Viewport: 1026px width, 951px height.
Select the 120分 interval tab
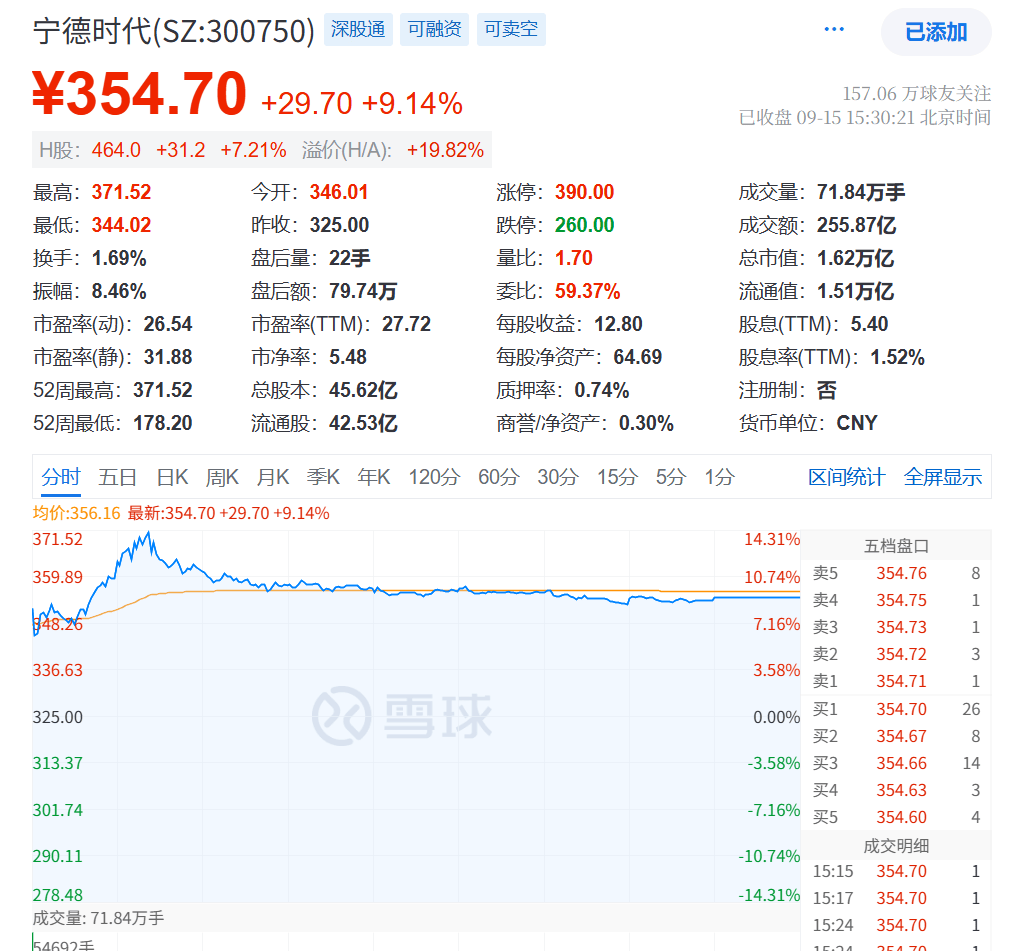point(434,477)
